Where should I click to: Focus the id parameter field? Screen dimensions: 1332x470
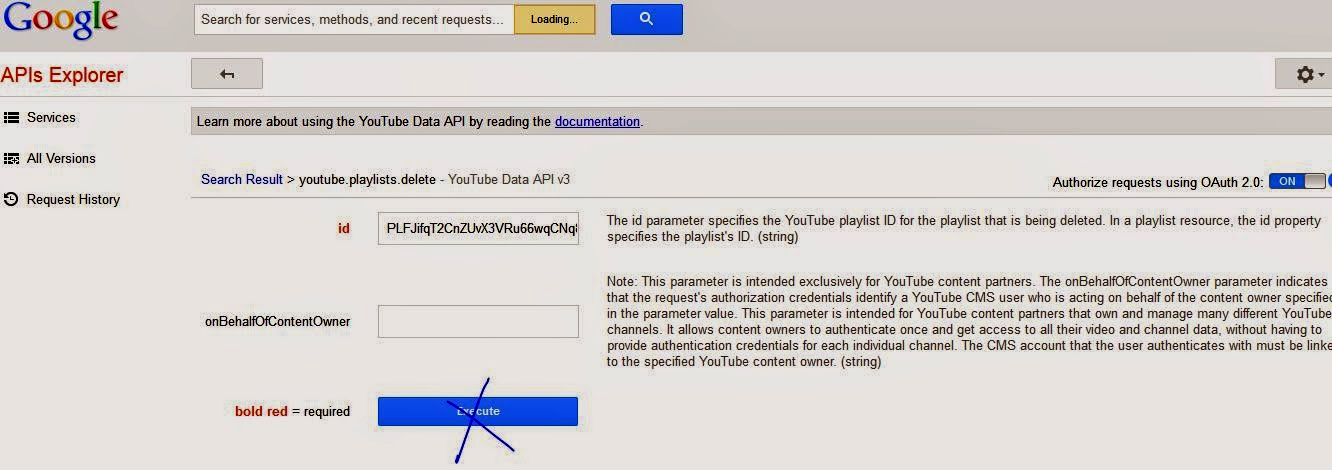point(478,228)
